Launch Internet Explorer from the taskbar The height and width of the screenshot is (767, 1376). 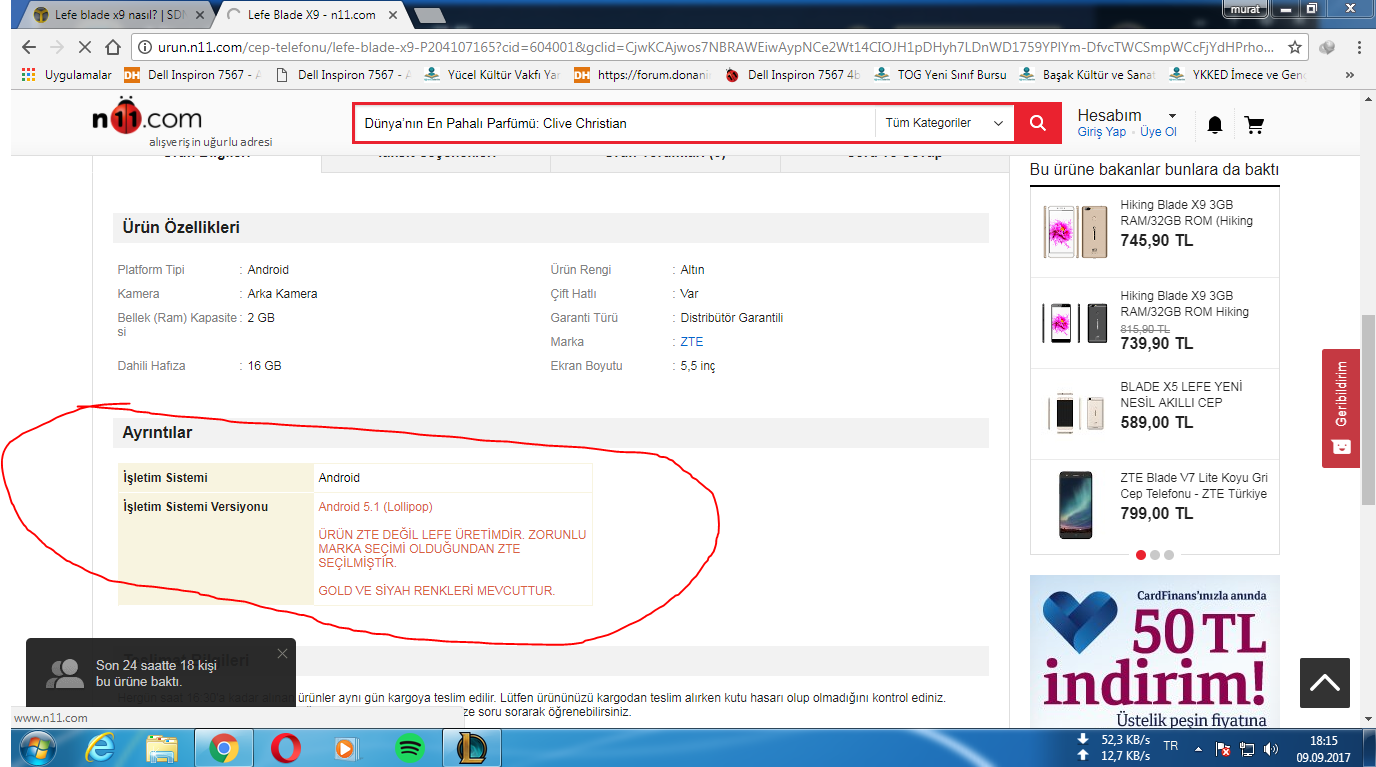pyautogui.click(x=100, y=747)
